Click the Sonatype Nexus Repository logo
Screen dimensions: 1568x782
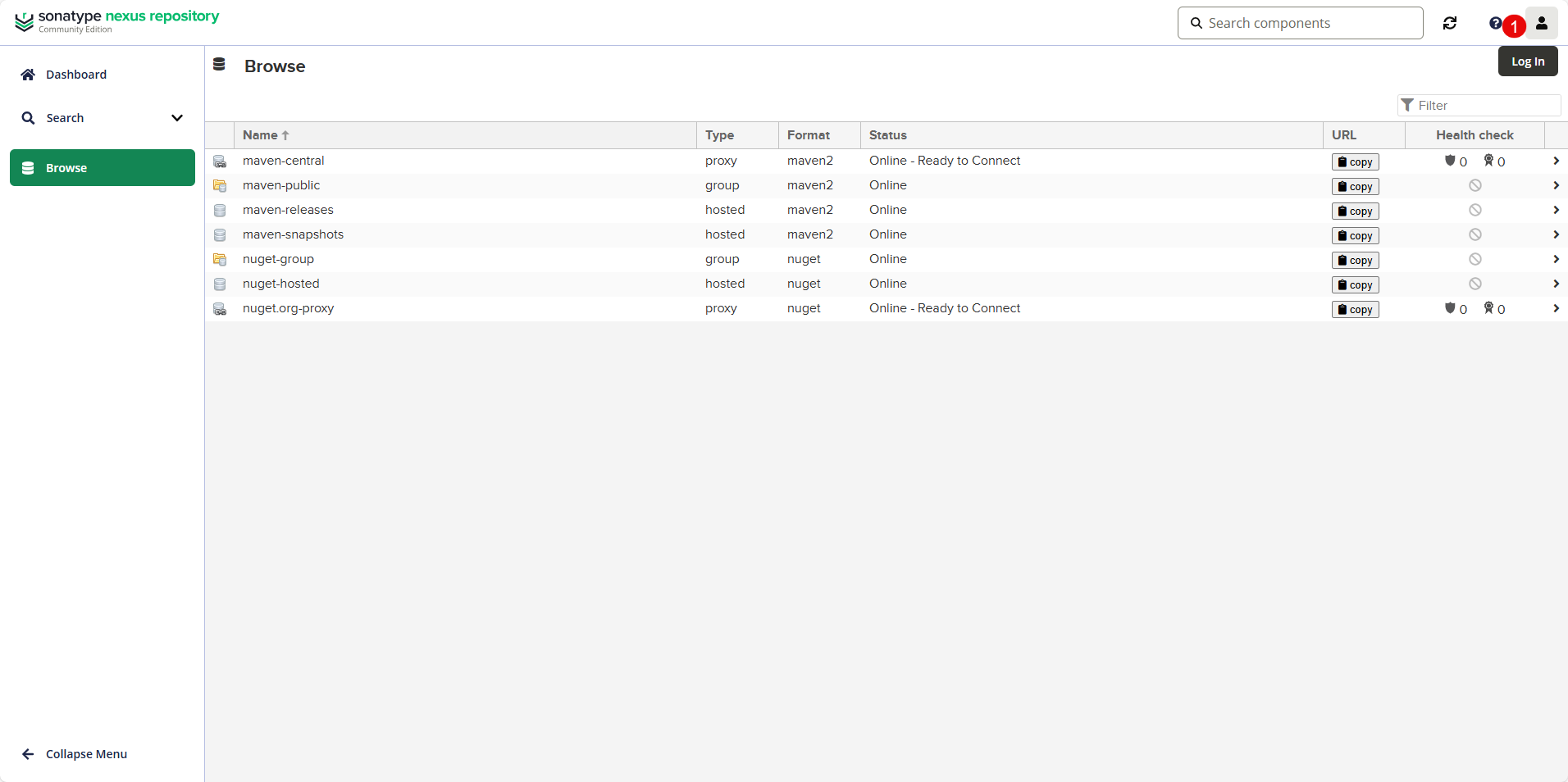point(116,21)
